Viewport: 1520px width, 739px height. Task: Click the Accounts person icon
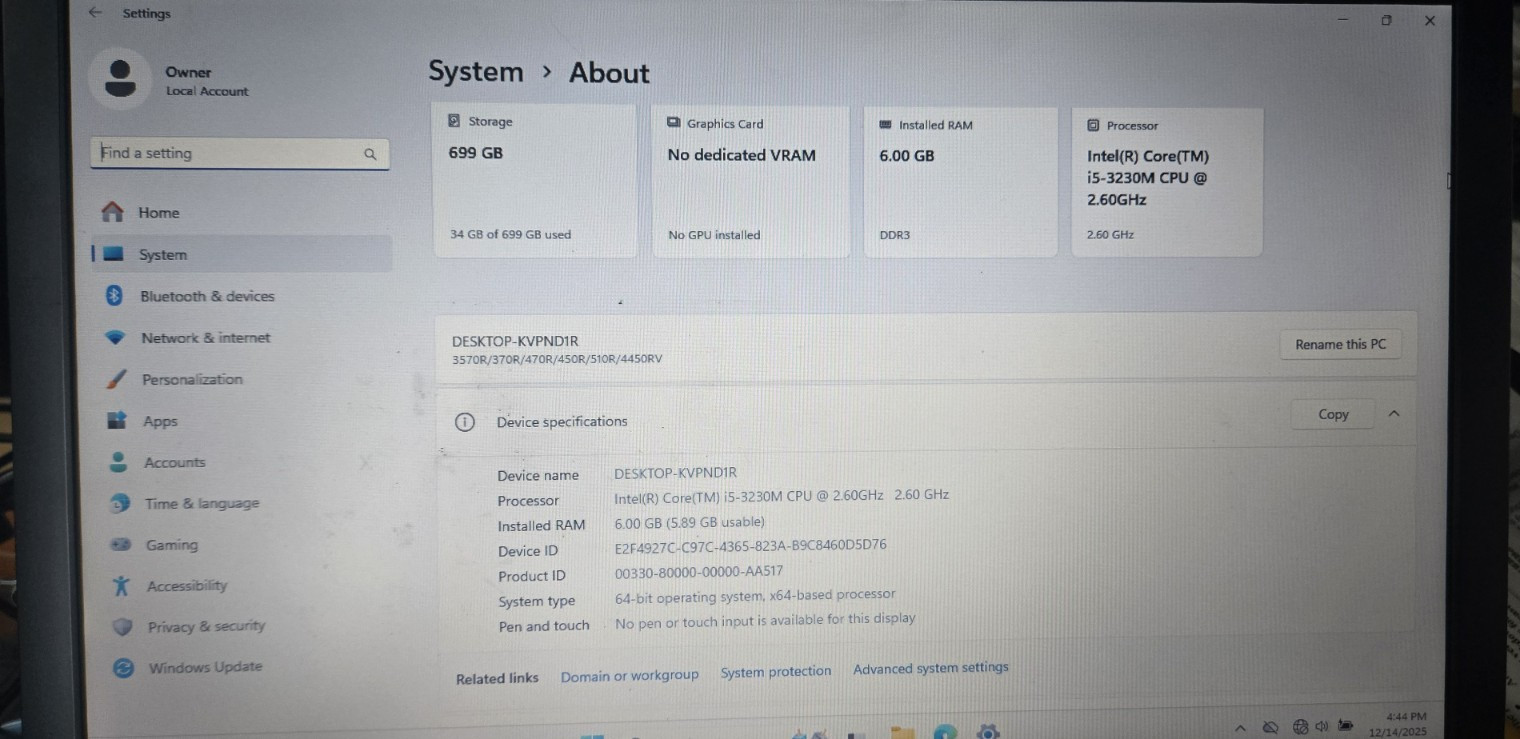(x=118, y=462)
